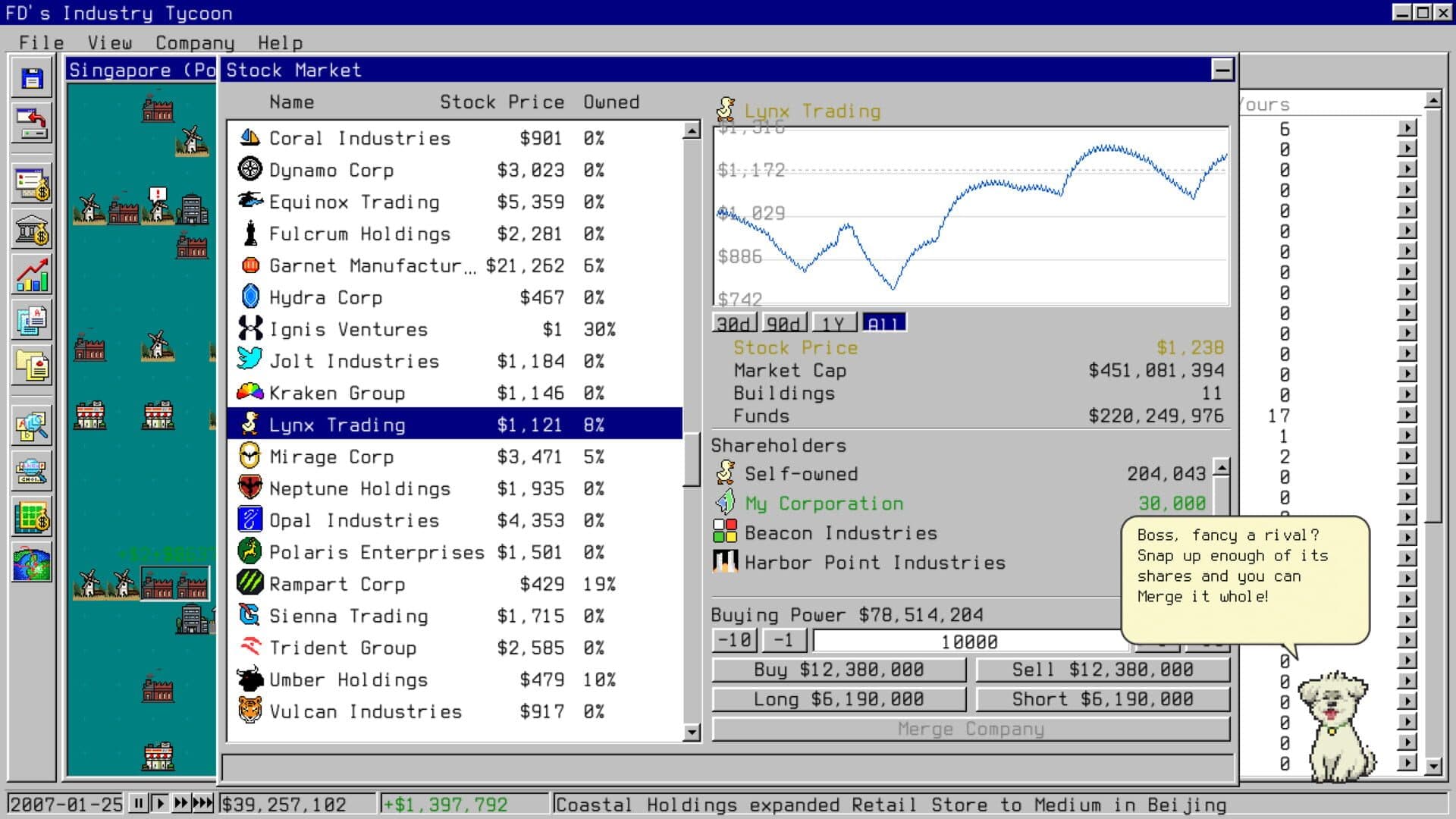Click the Rampart Corp green striped logo
This screenshot has height=819, width=1456.
[249, 583]
